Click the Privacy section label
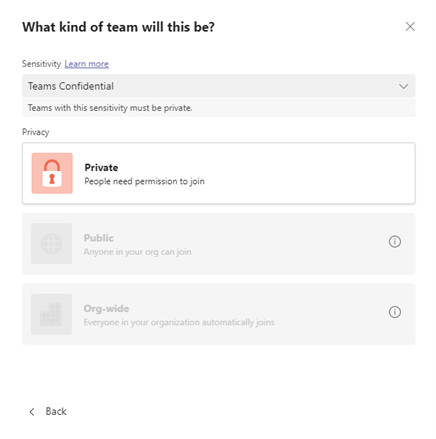Screen dimensions: 436x439 (x=36, y=132)
